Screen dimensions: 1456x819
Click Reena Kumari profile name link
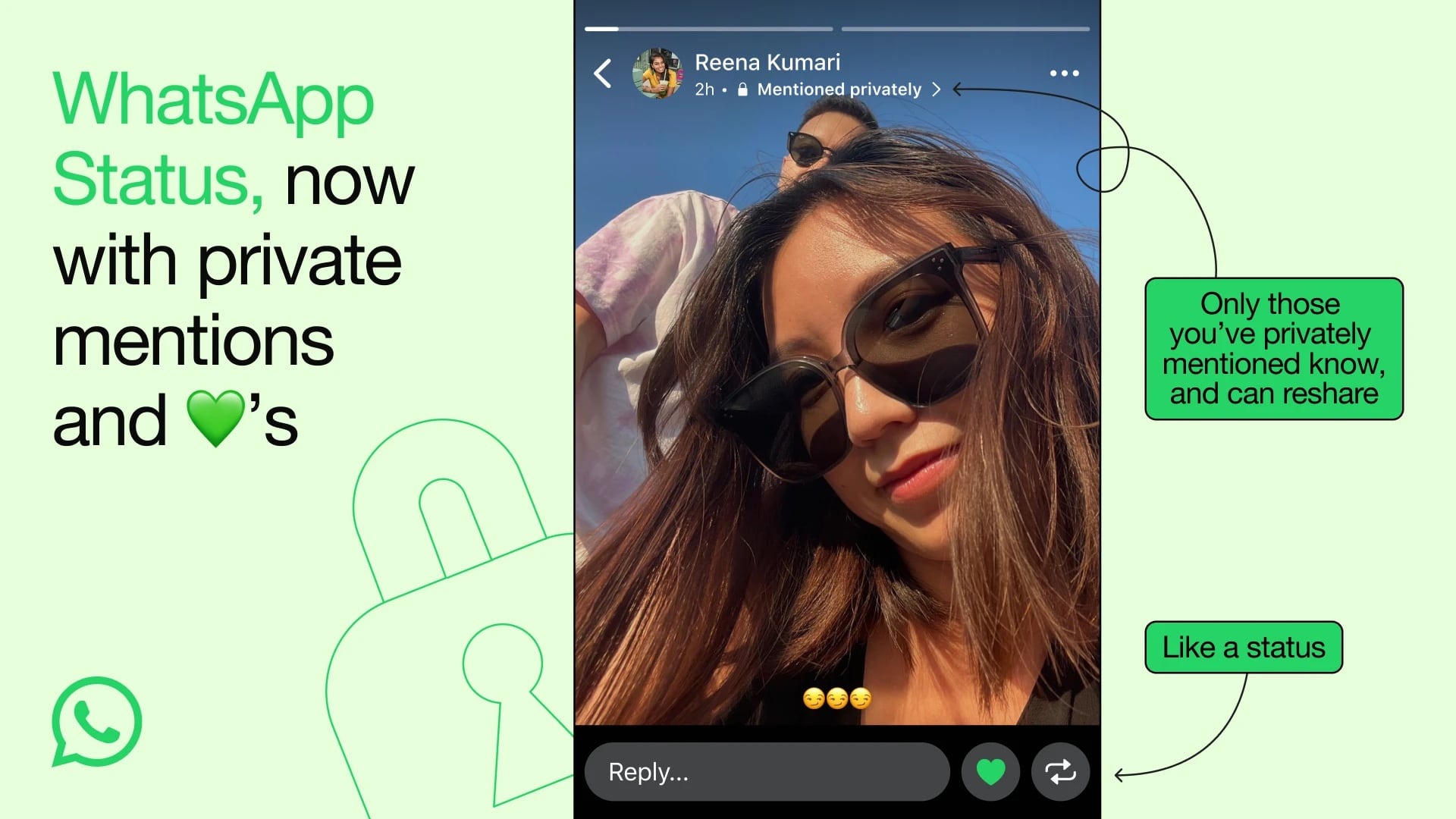(768, 62)
